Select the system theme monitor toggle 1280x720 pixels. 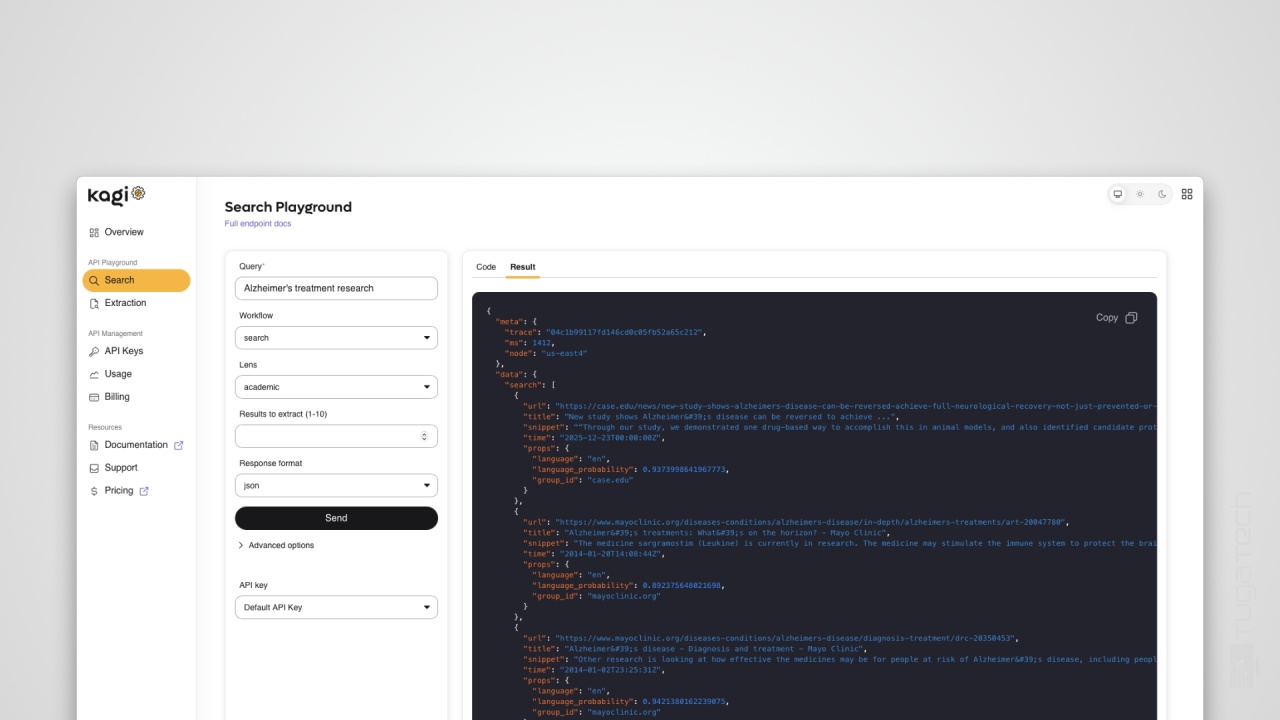pos(1118,194)
